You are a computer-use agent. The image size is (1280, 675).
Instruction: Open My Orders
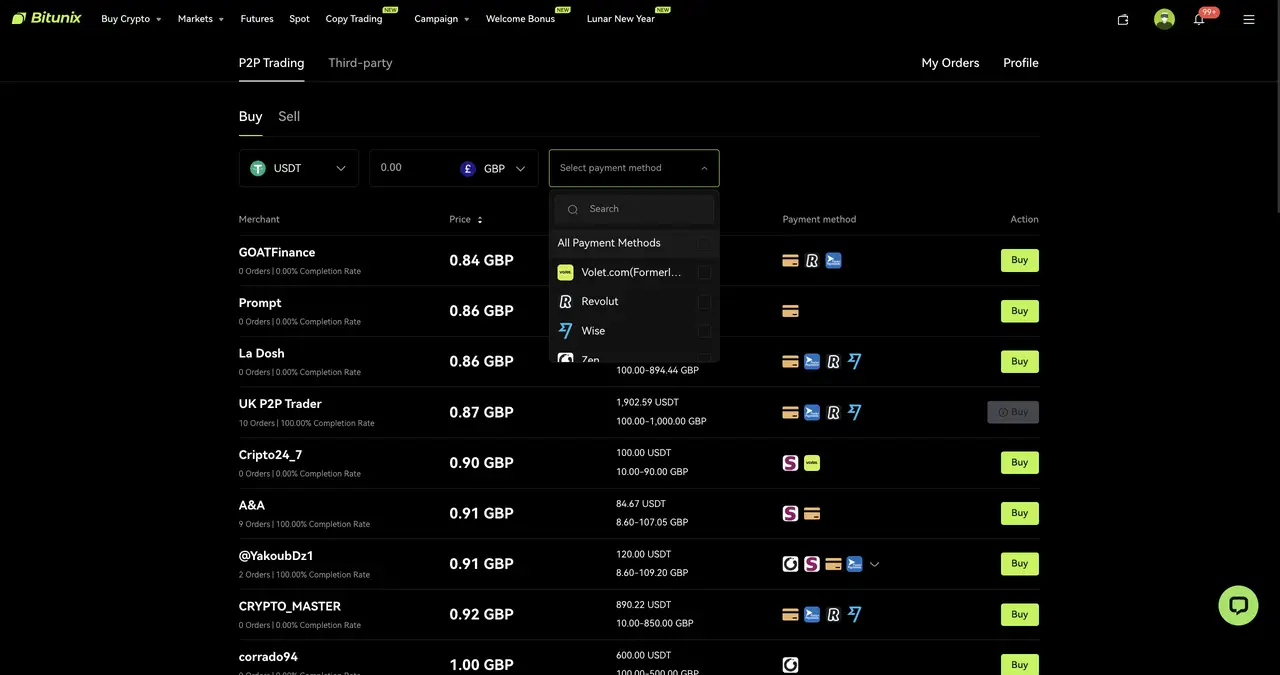click(x=950, y=62)
